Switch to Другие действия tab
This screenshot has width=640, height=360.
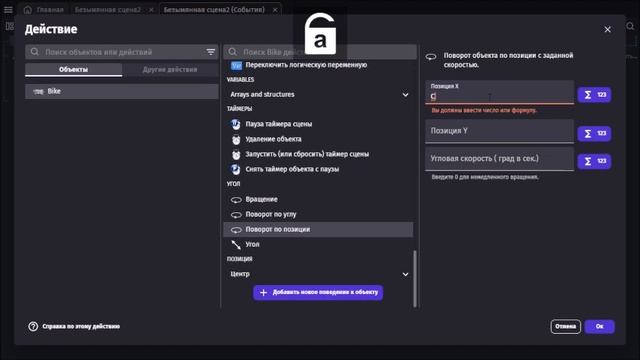pos(170,69)
